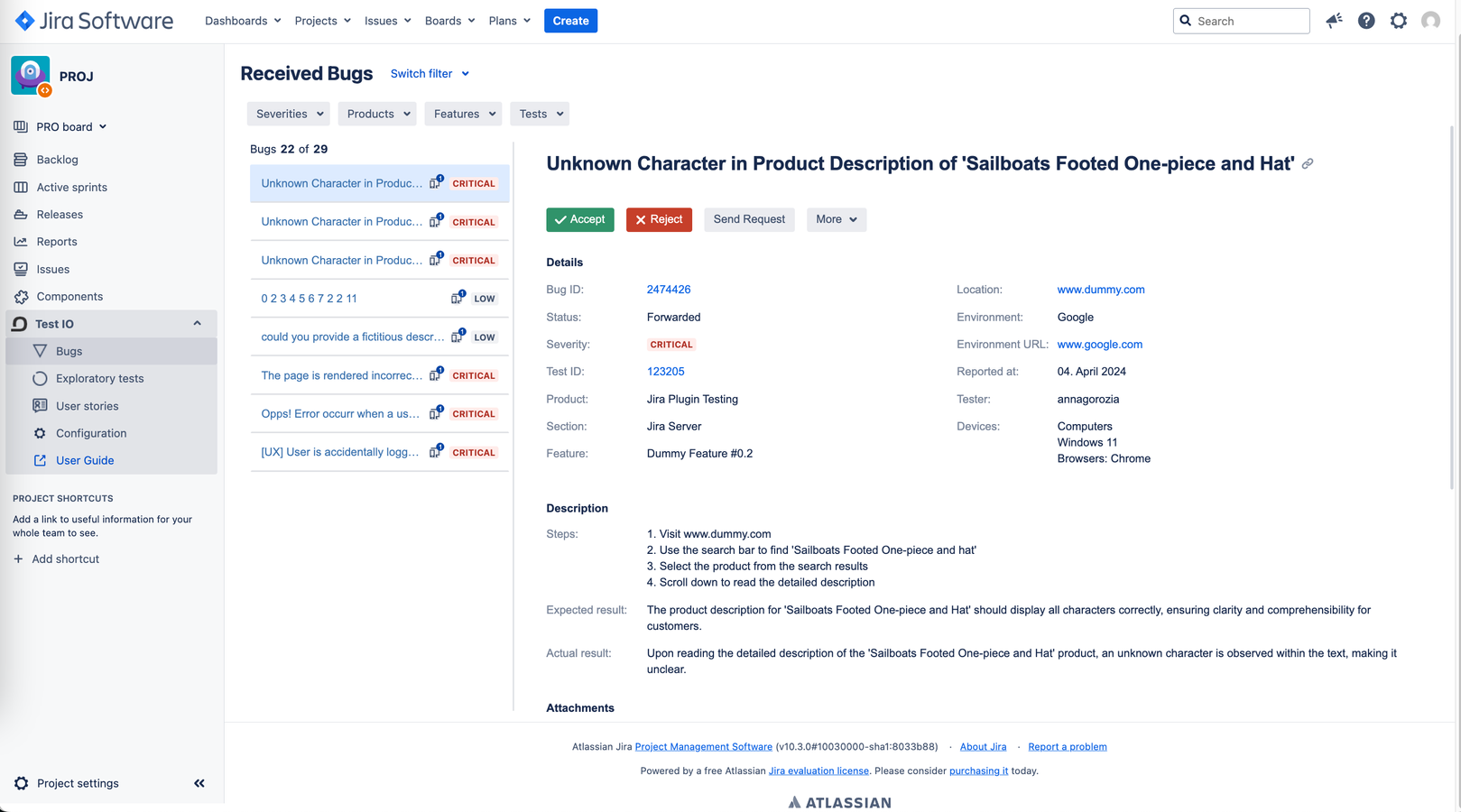The height and width of the screenshot is (812, 1461).
Task: Open the Projects menu
Action: coord(322,21)
